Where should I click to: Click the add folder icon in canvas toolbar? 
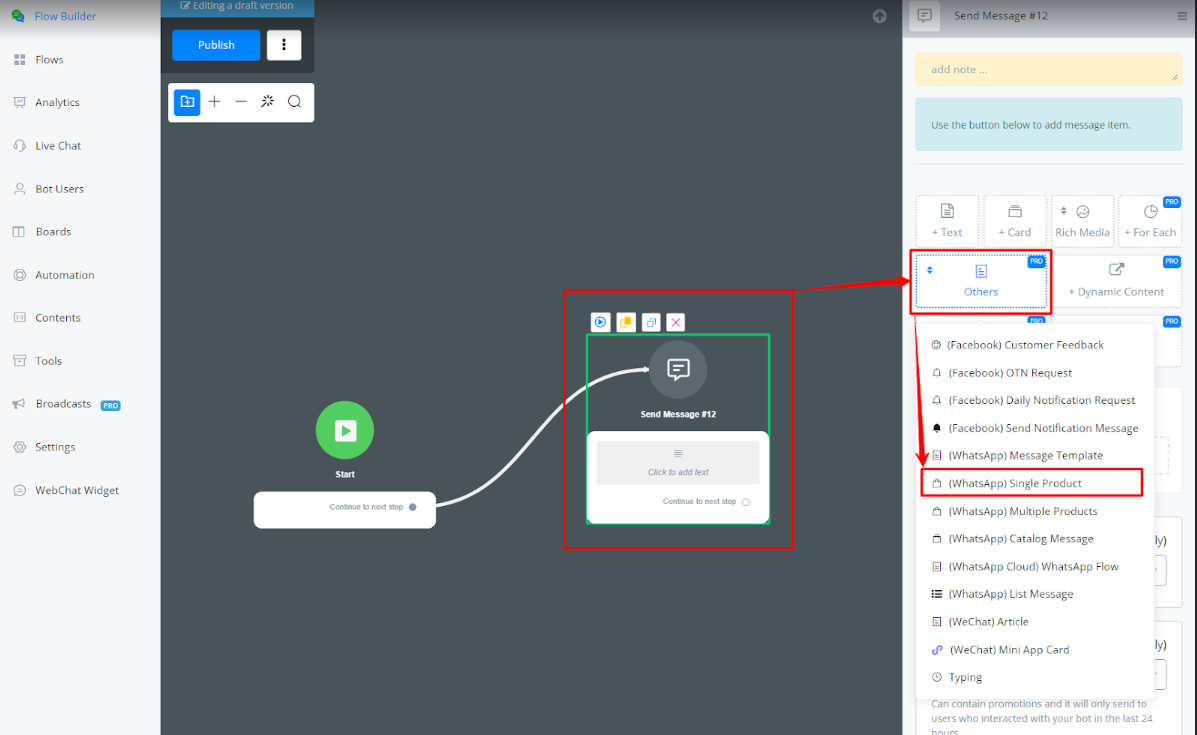pos(186,102)
